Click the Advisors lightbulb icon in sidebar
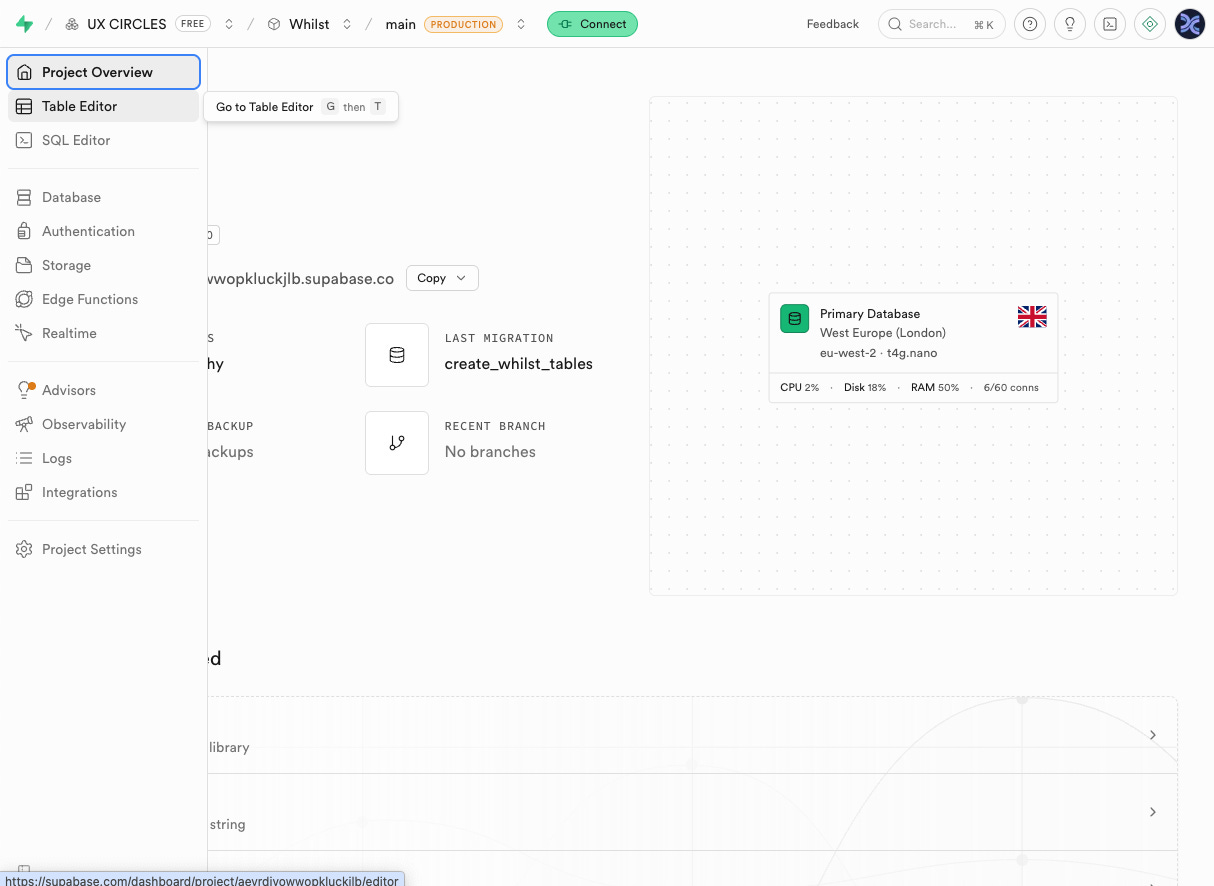This screenshot has width=1214, height=886. (24, 390)
